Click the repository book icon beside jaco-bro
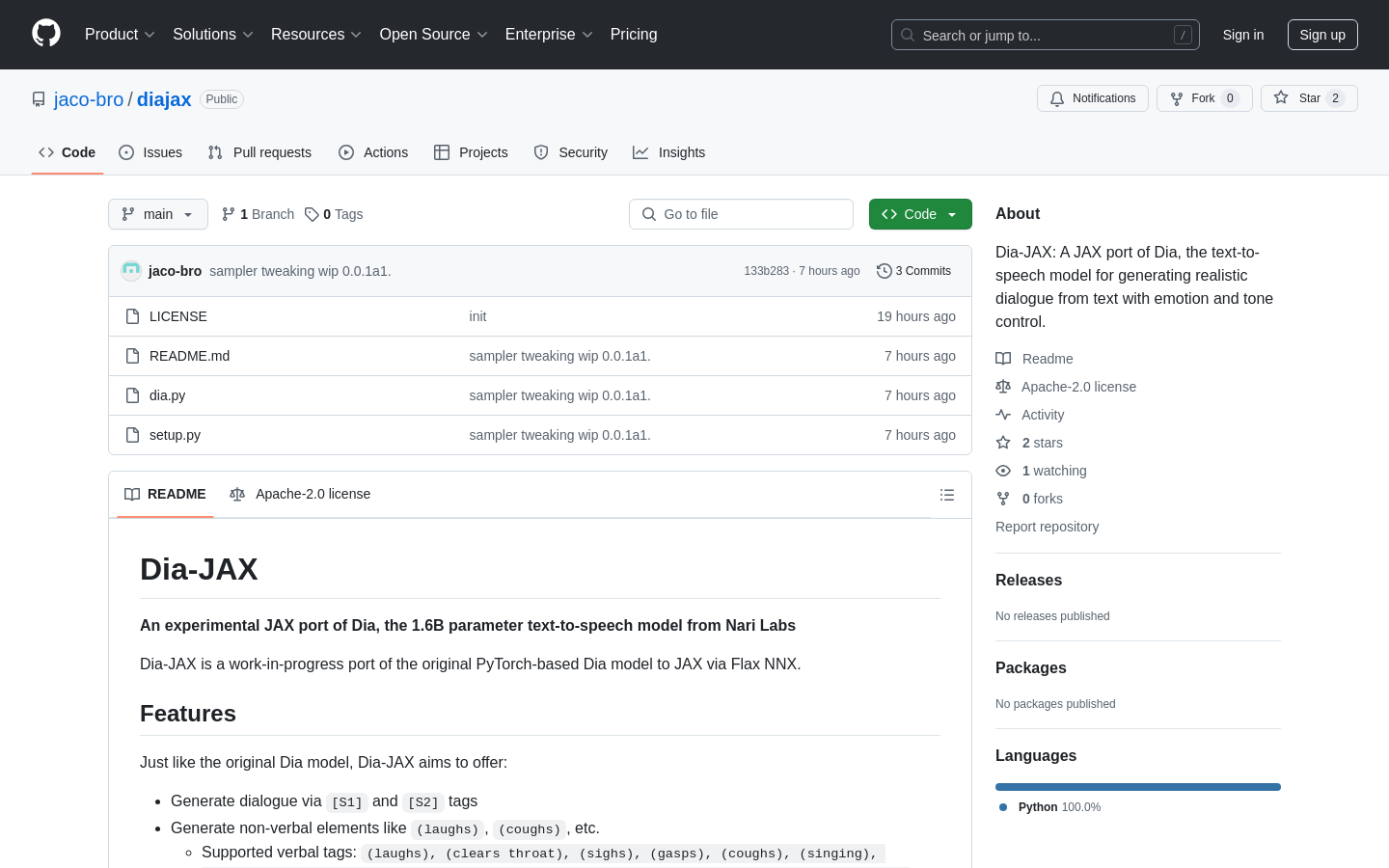The width and height of the screenshot is (1389, 868). click(x=39, y=99)
